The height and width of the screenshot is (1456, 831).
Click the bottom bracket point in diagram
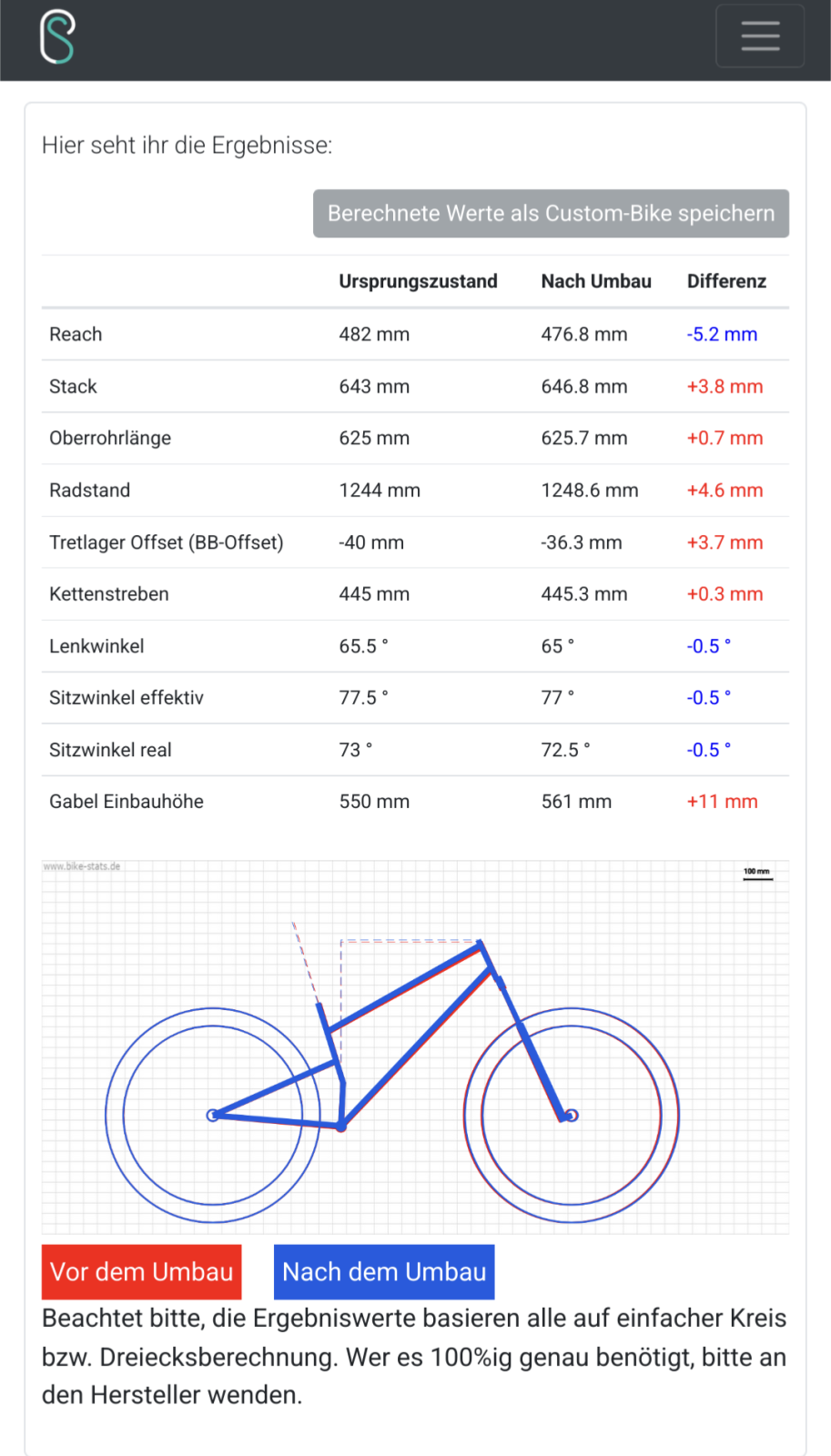[341, 1127]
